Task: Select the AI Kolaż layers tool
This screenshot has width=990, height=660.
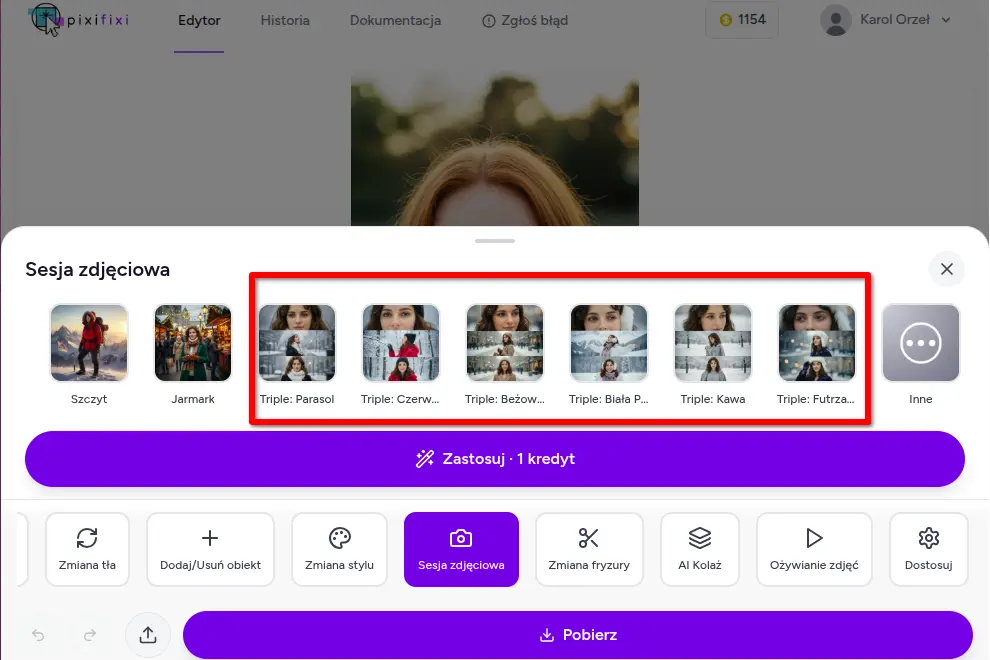Action: click(x=700, y=549)
